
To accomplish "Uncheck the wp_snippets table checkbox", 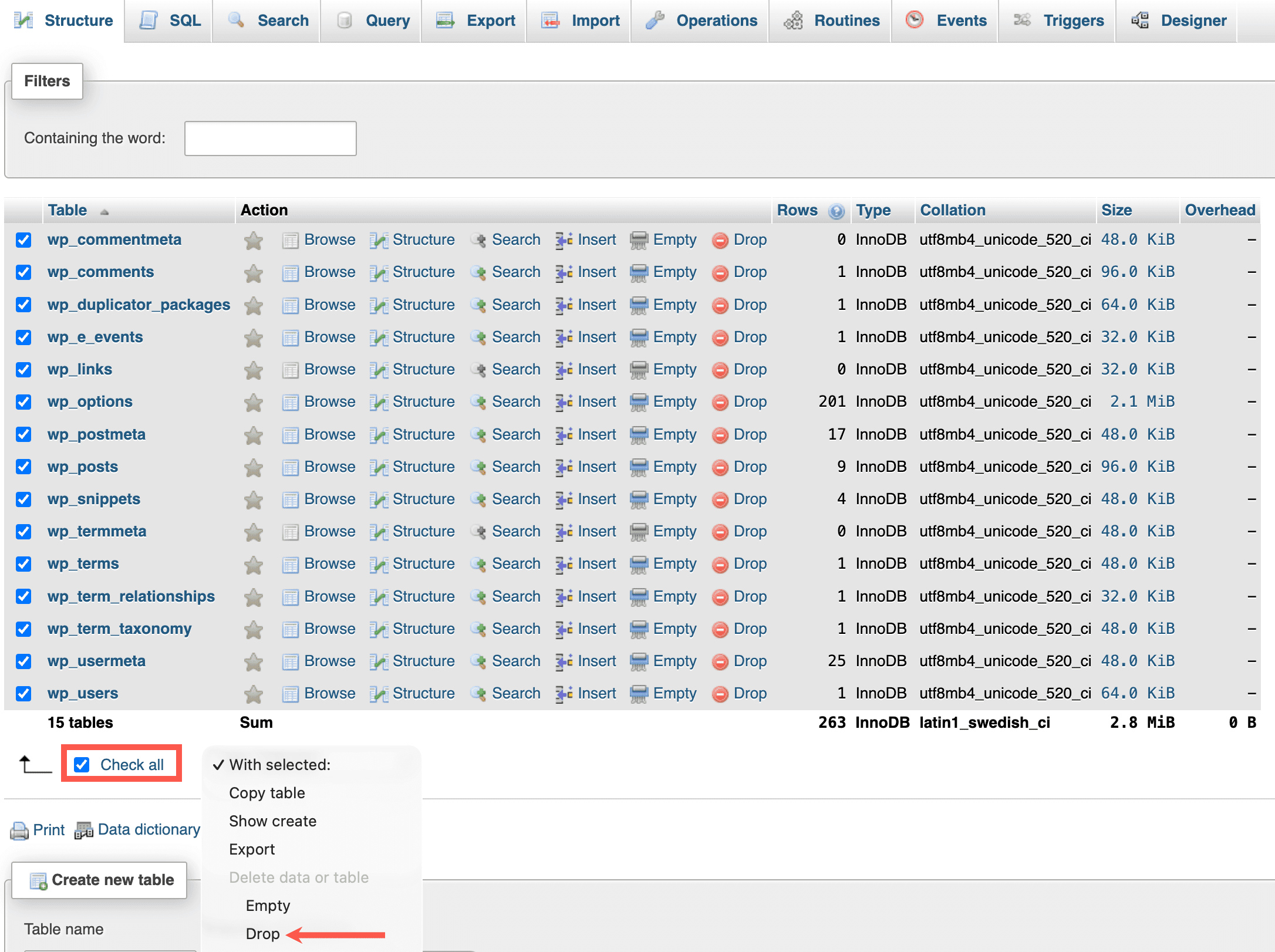I will 23,499.
